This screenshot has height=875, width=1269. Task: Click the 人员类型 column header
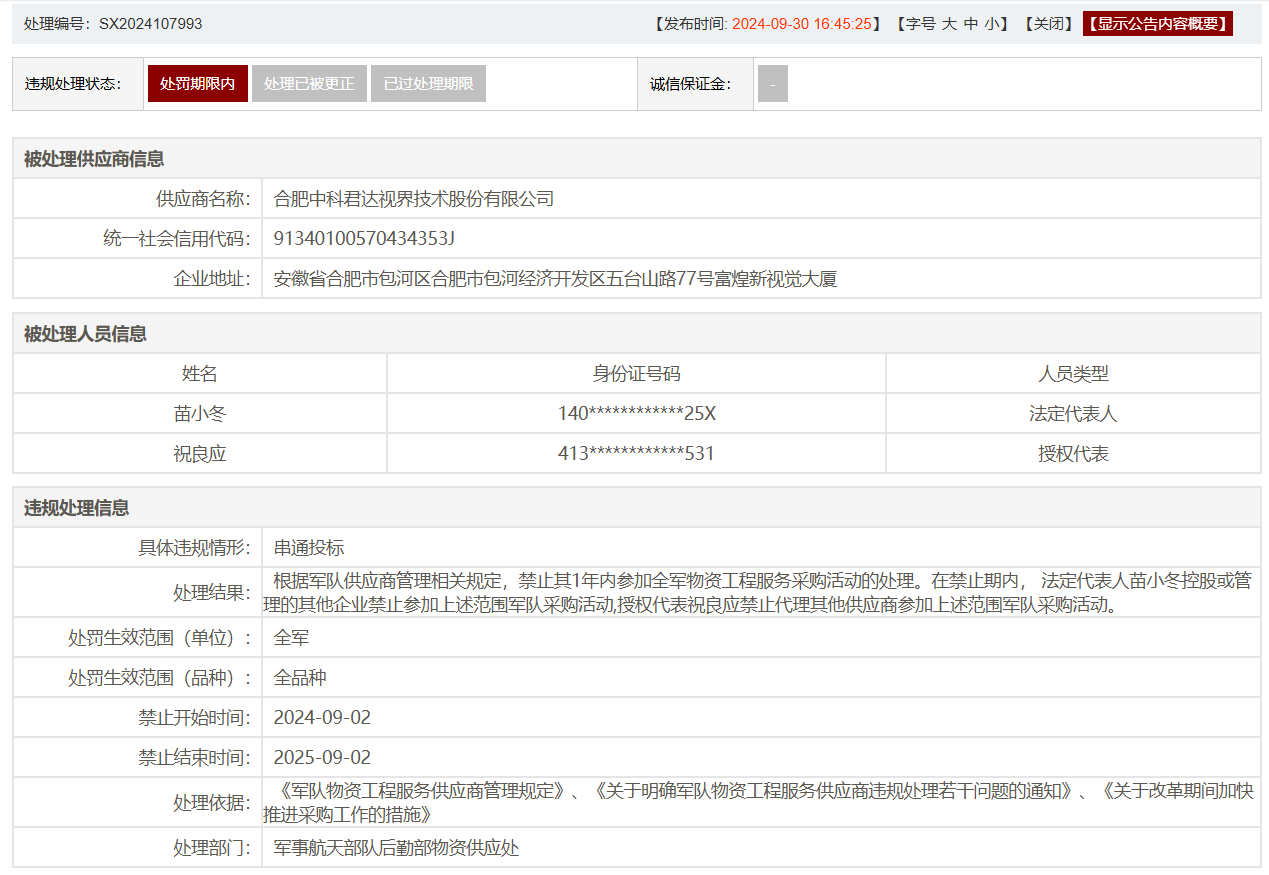[x=1073, y=374]
